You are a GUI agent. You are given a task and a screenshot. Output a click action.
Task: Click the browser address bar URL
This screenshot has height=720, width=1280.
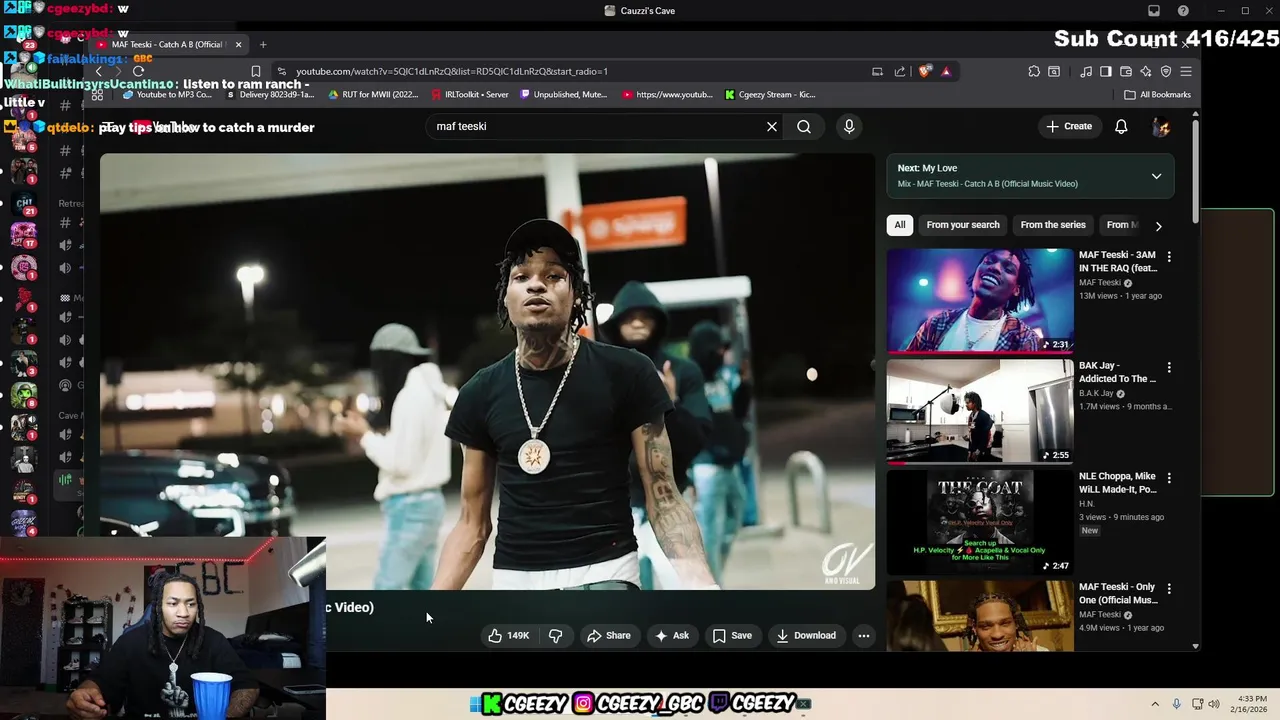[452, 71]
